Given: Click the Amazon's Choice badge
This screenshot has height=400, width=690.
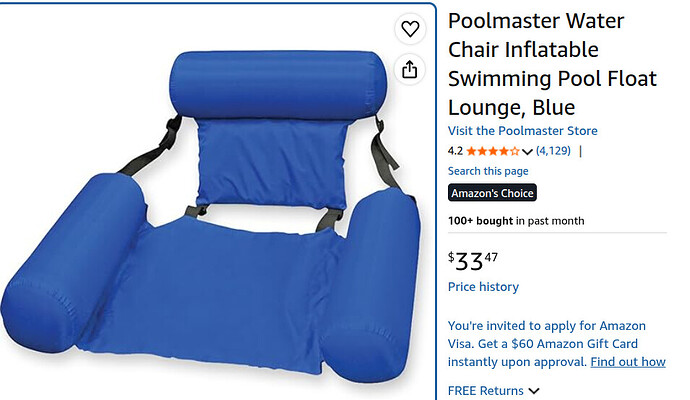Looking at the screenshot, I should coord(492,193).
